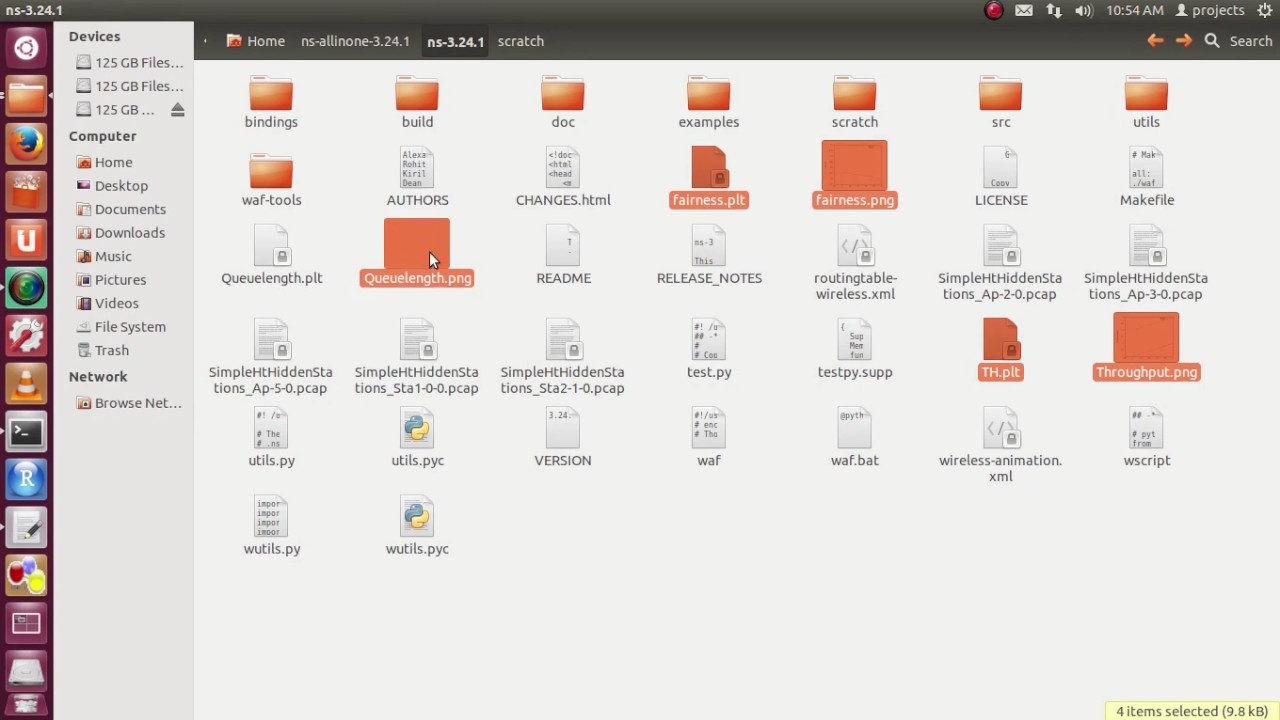Open the utils folder
This screenshot has height=720, width=1280.
[x=1146, y=102]
